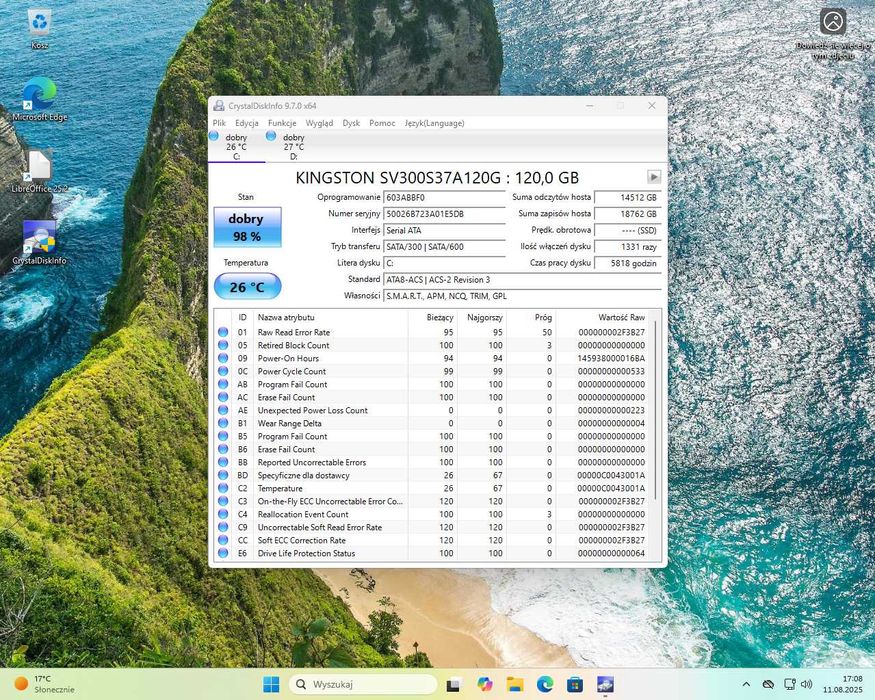Click the Nazwa atrybutu column header
This screenshot has width=875, height=700.
point(330,317)
